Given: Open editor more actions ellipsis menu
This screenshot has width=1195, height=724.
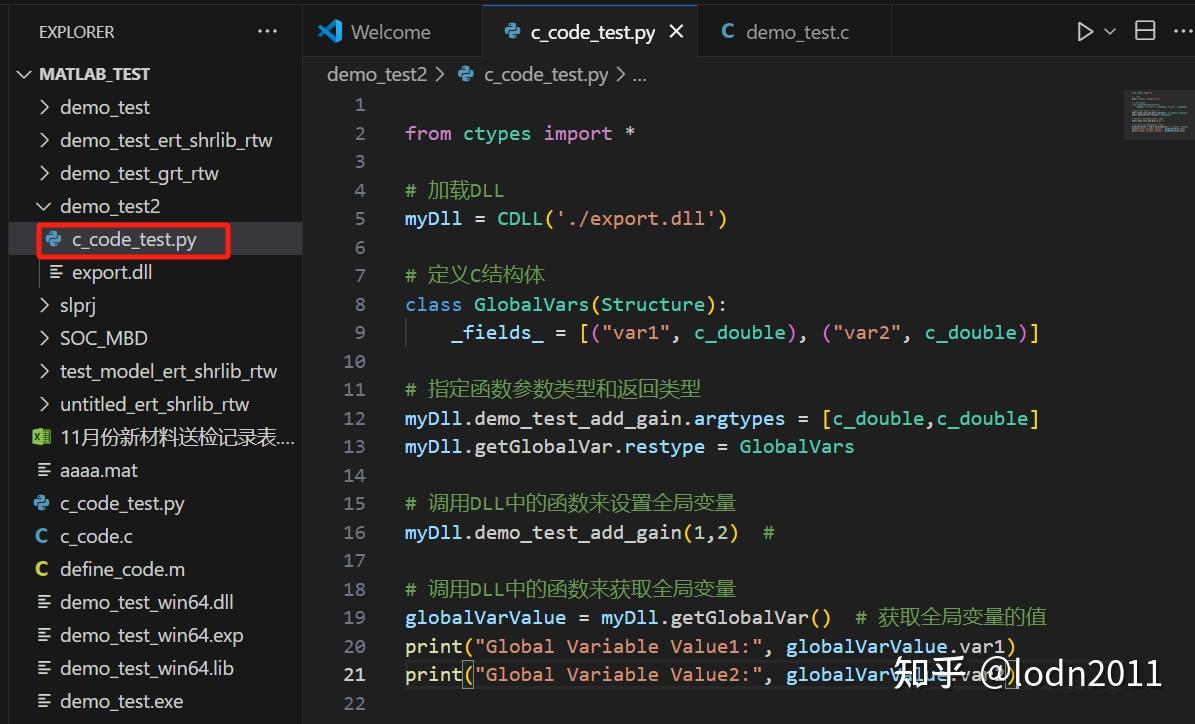Looking at the screenshot, I should [1183, 30].
